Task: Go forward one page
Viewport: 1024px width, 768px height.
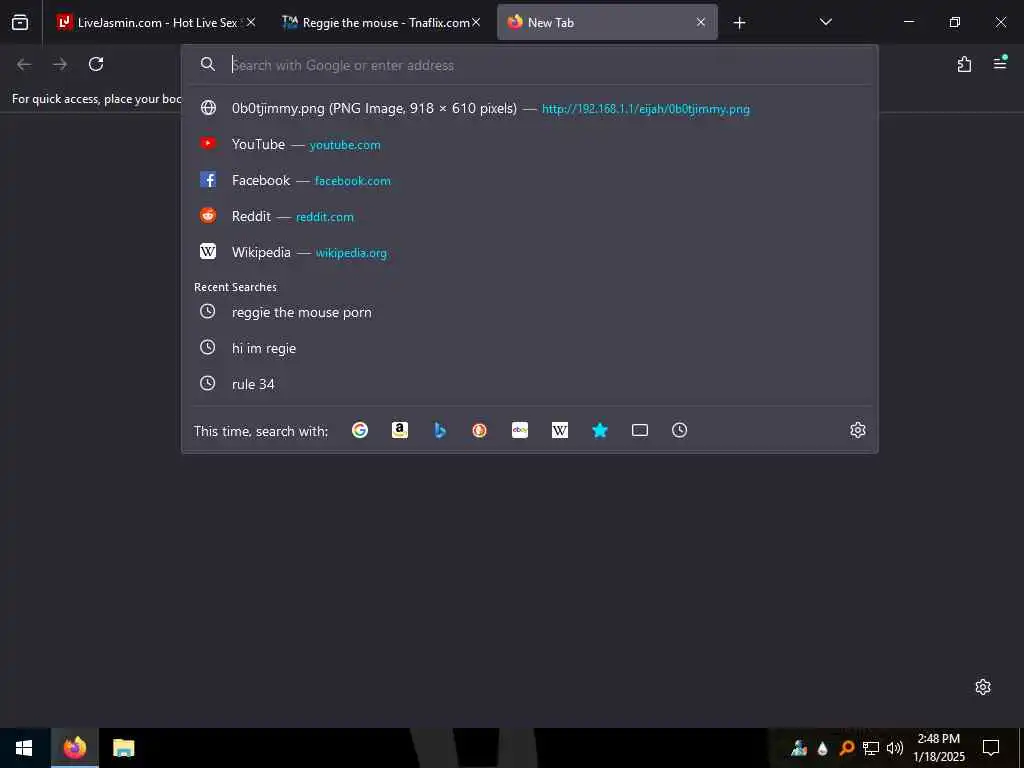Action: coord(60,64)
